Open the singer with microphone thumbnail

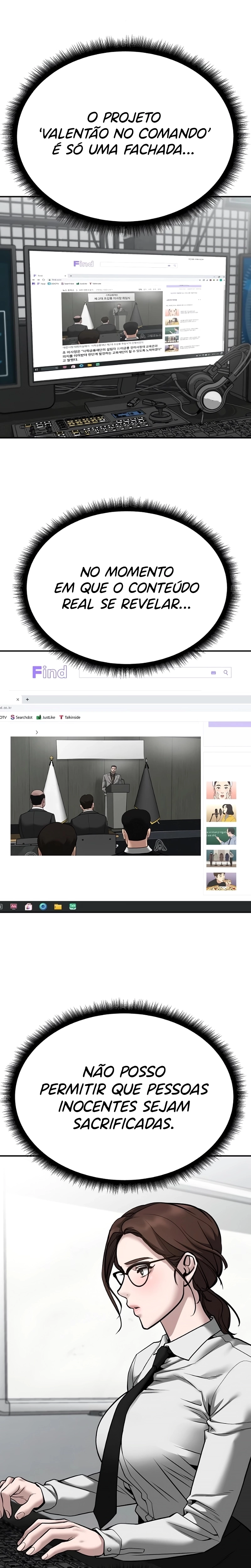pyautogui.click(x=221, y=813)
